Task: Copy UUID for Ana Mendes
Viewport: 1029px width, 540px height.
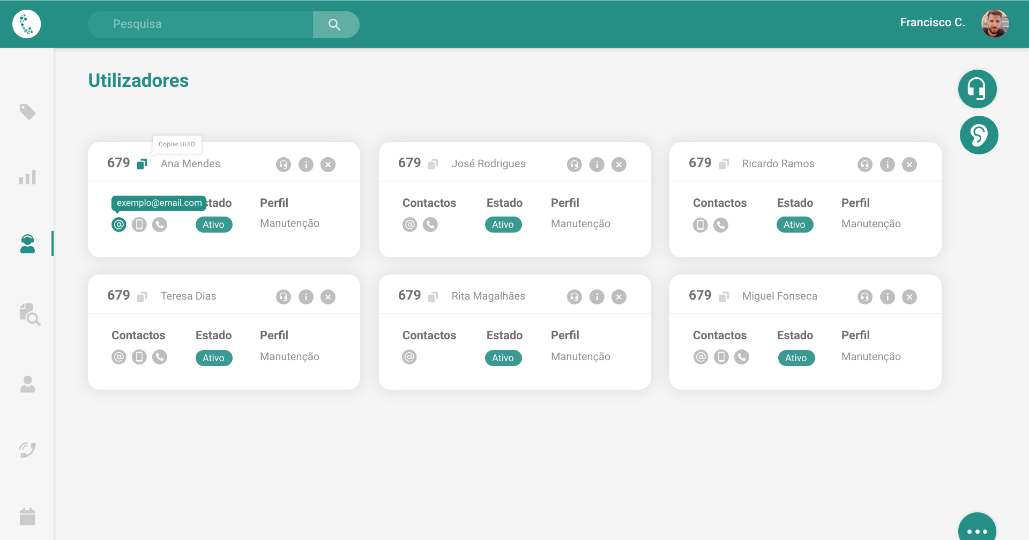Action: tap(142, 164)
